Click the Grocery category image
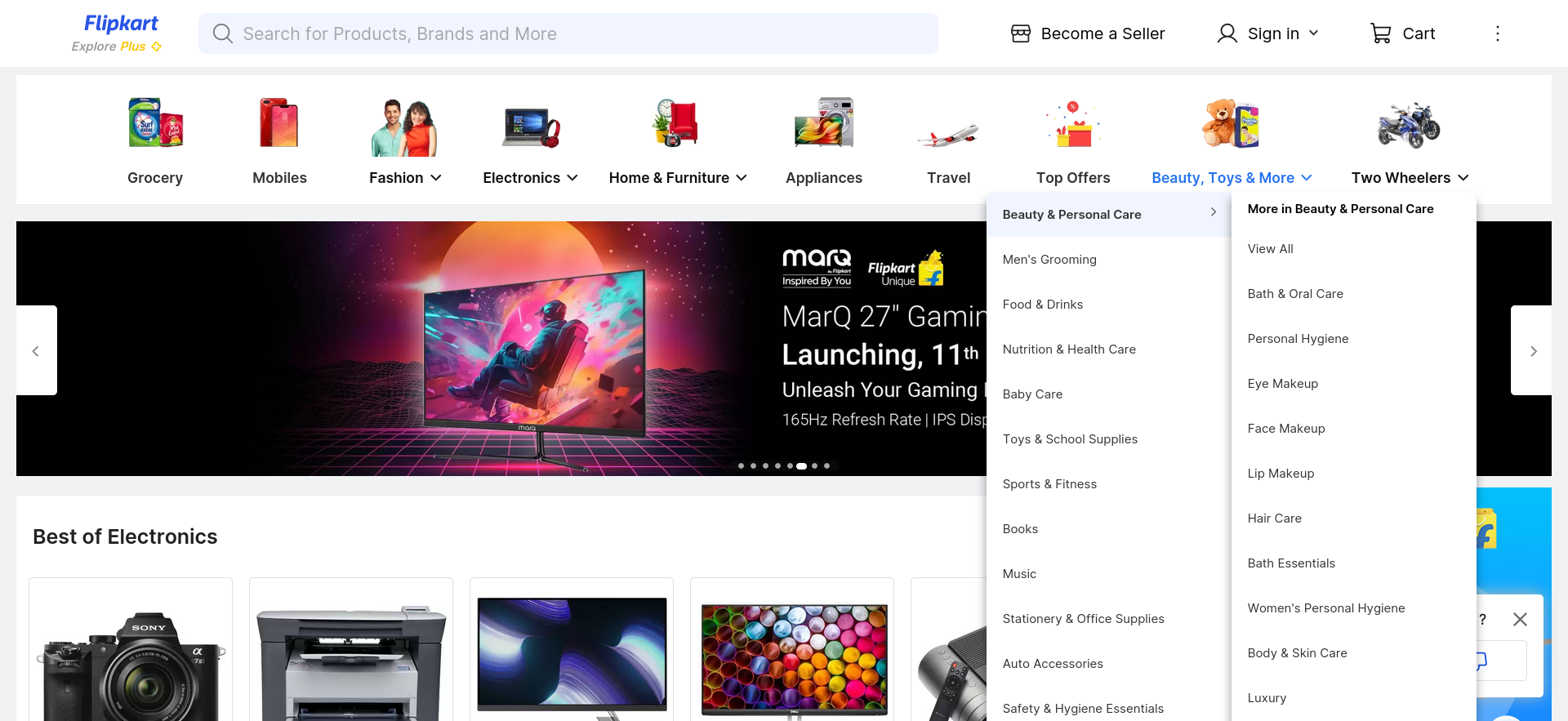This screenshot has width=1568, height=721. [155, 123]
